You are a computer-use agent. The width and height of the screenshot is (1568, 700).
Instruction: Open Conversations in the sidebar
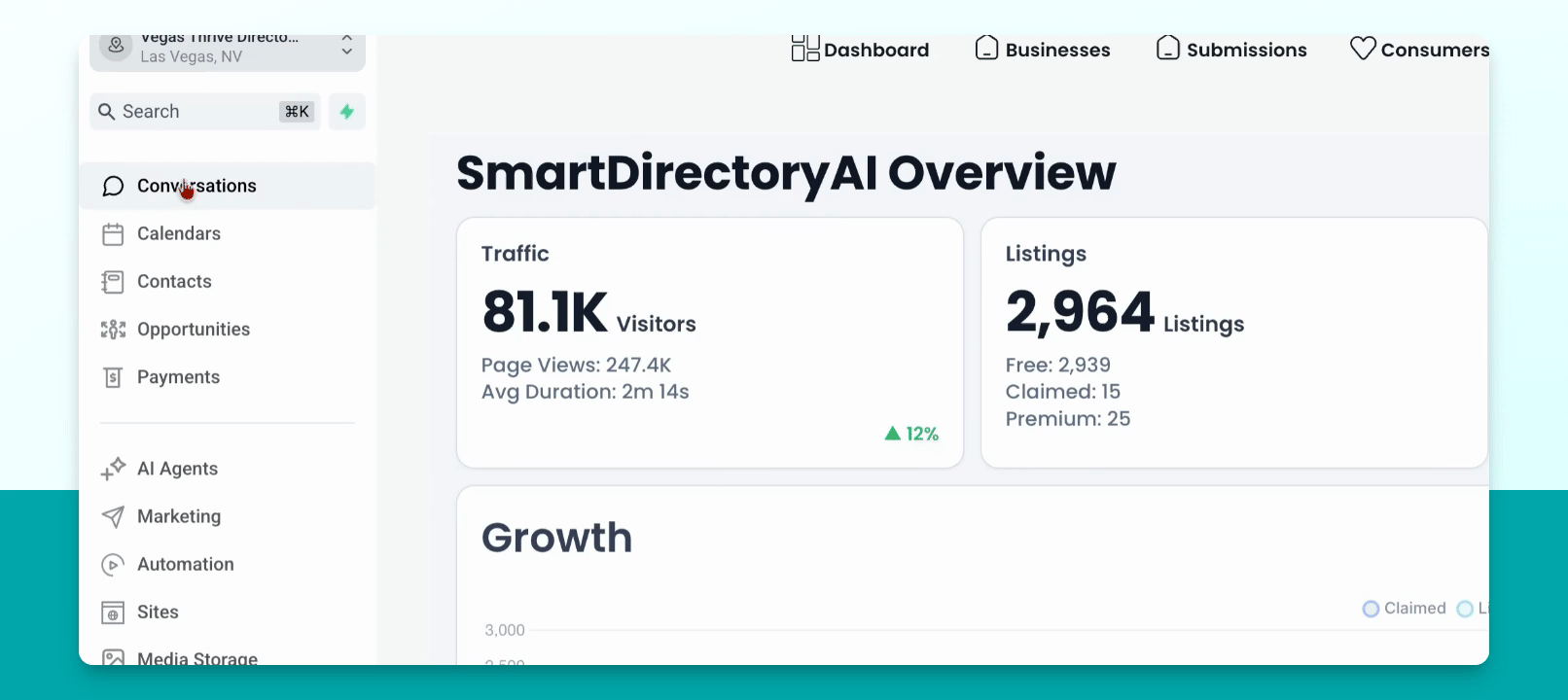point(228,186)
